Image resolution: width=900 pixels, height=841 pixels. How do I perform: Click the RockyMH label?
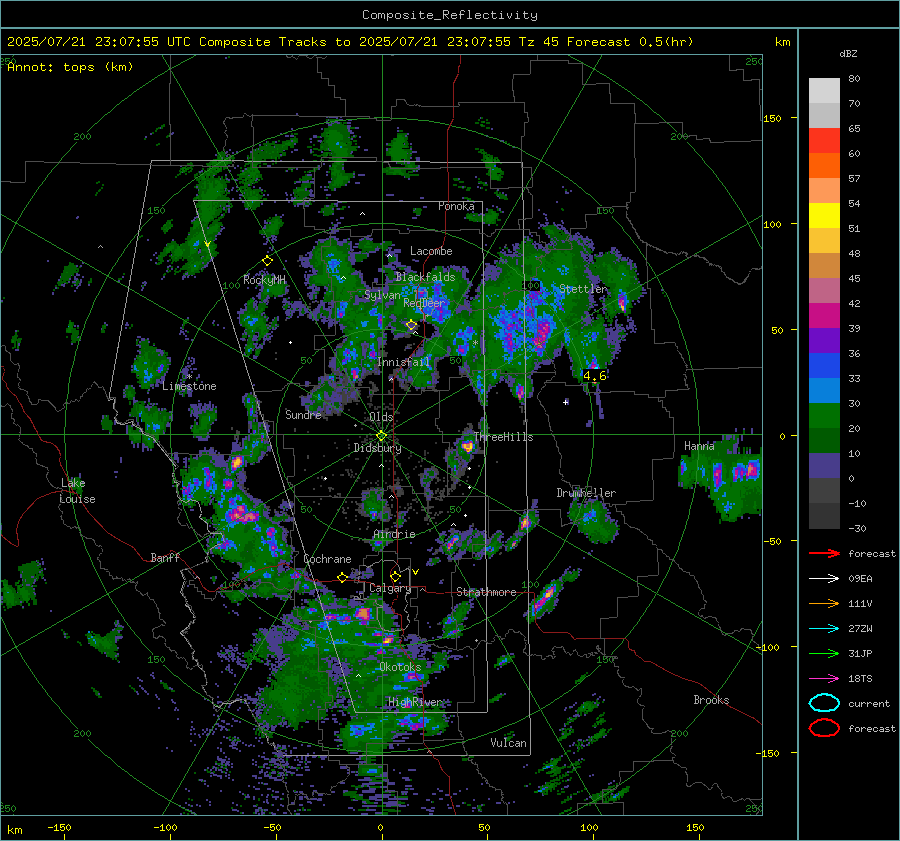point(264,280)
